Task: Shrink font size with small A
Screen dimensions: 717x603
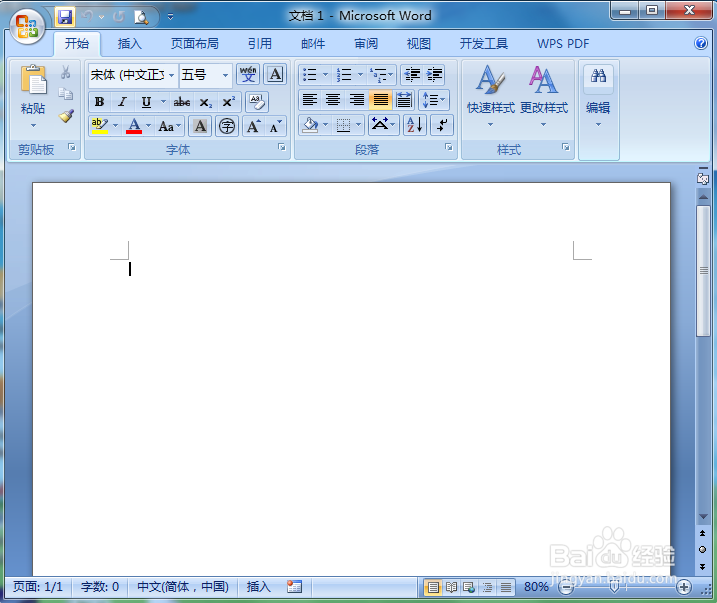Action: [x=275, y=126]
